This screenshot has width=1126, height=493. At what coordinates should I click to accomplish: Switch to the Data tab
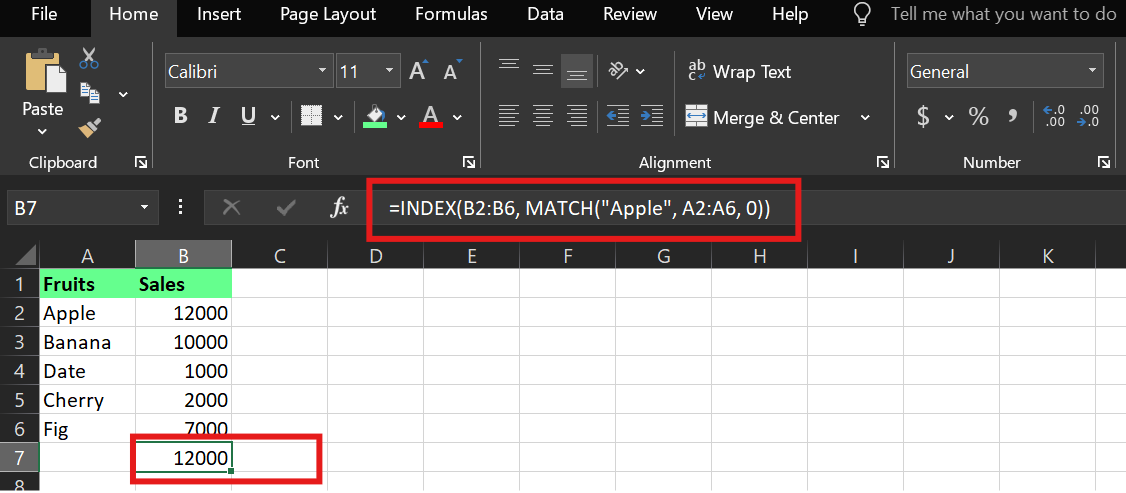[544, 14]
